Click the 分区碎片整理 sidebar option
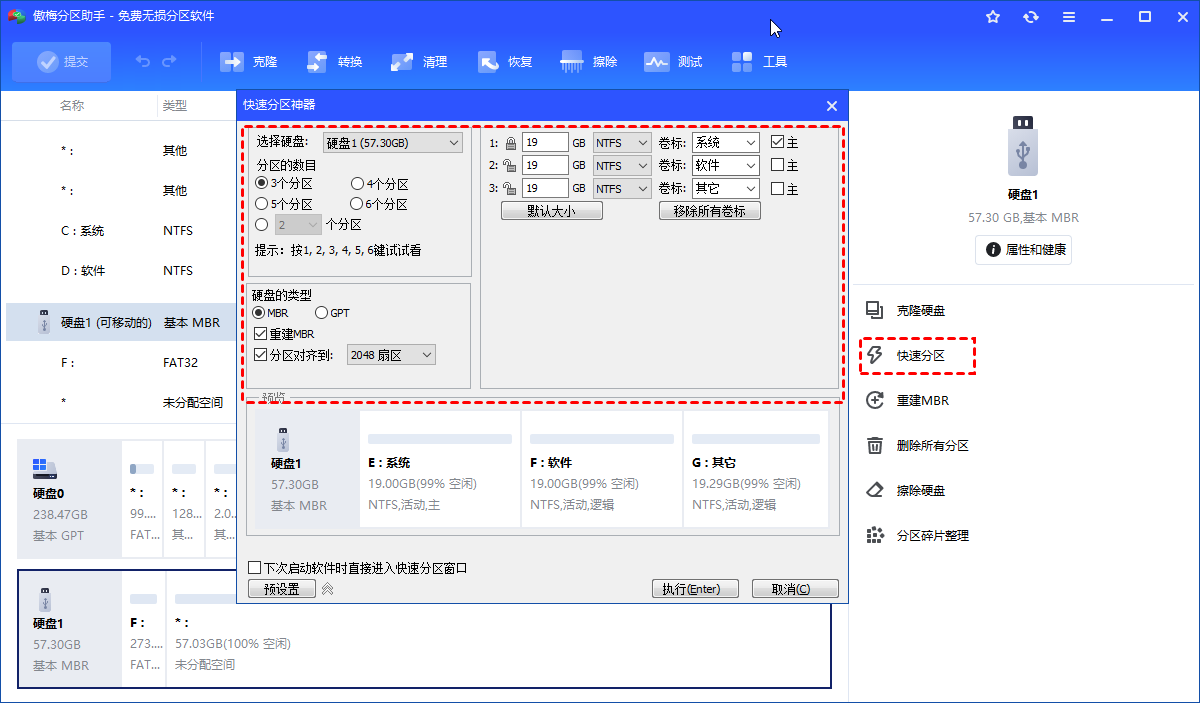 [x=917, y=535]
